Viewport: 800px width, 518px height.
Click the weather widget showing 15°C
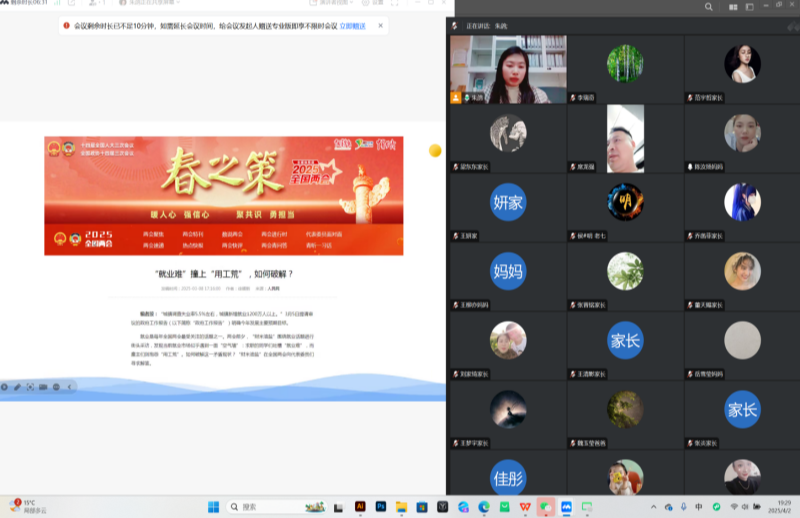28,506
